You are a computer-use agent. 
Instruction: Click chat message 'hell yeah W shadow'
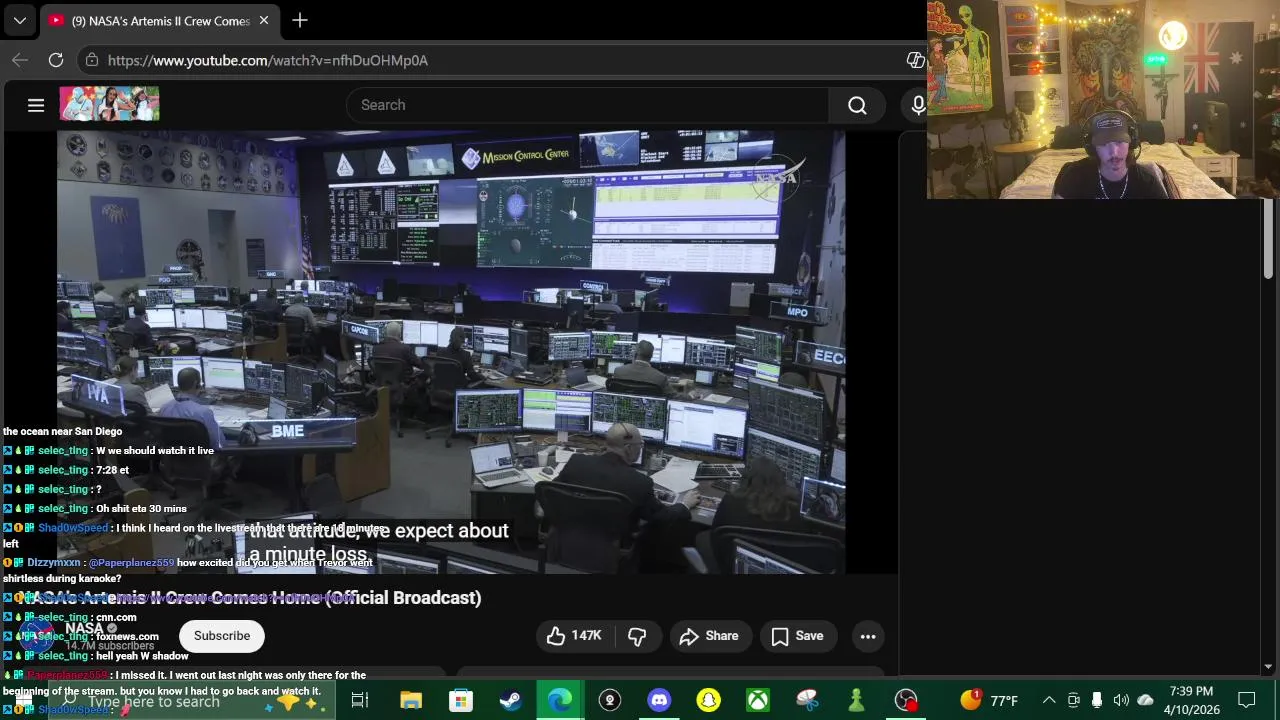[142, 656]
